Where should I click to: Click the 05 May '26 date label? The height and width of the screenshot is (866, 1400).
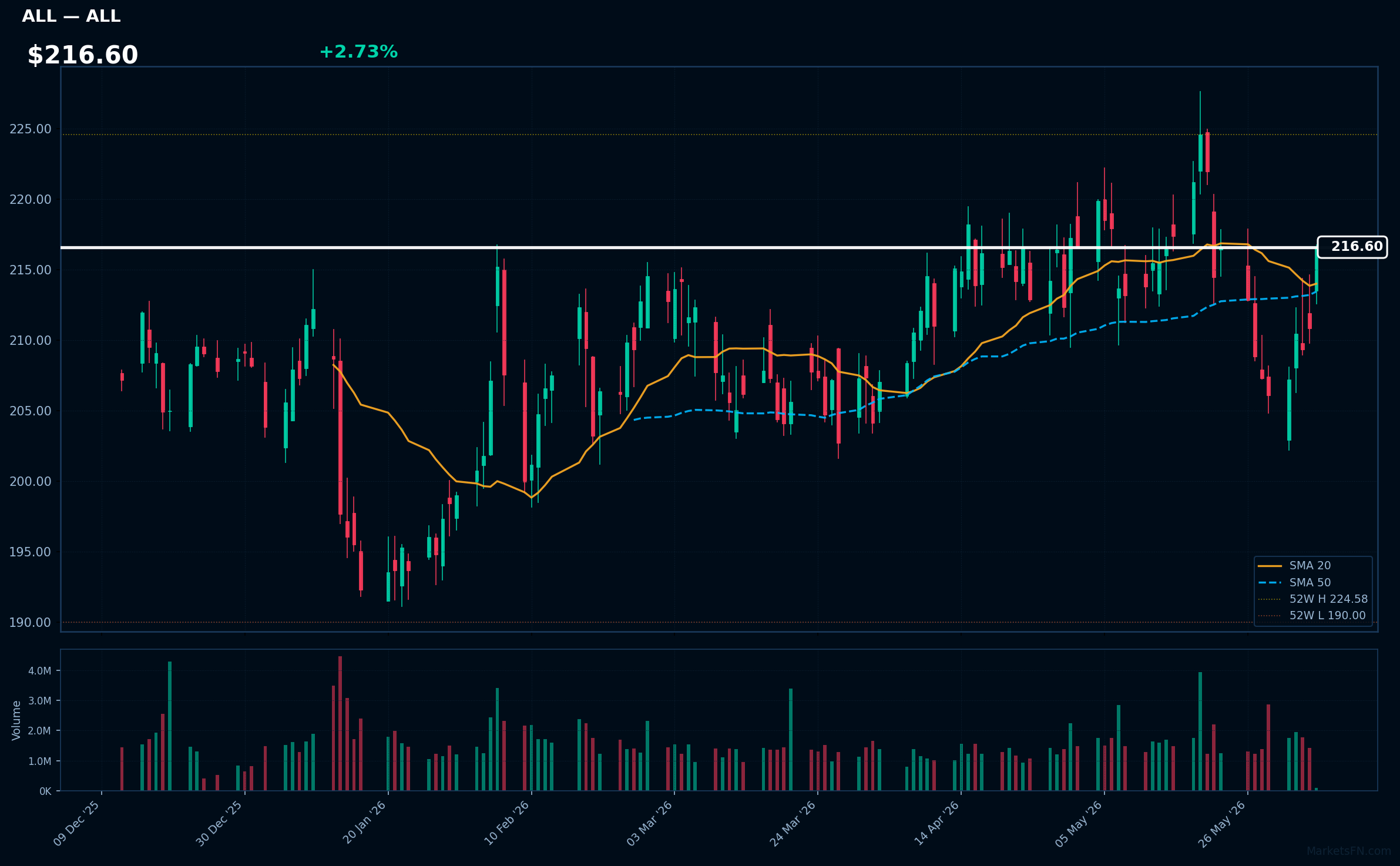1079,824
